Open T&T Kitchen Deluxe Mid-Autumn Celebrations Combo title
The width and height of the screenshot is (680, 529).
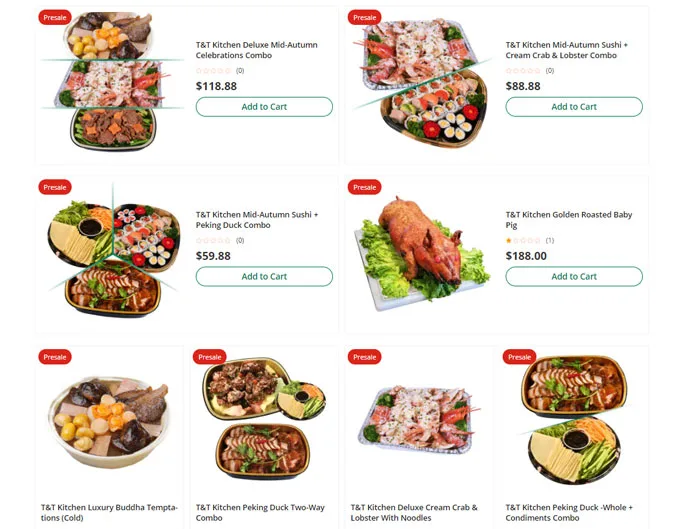coord(256,50)
